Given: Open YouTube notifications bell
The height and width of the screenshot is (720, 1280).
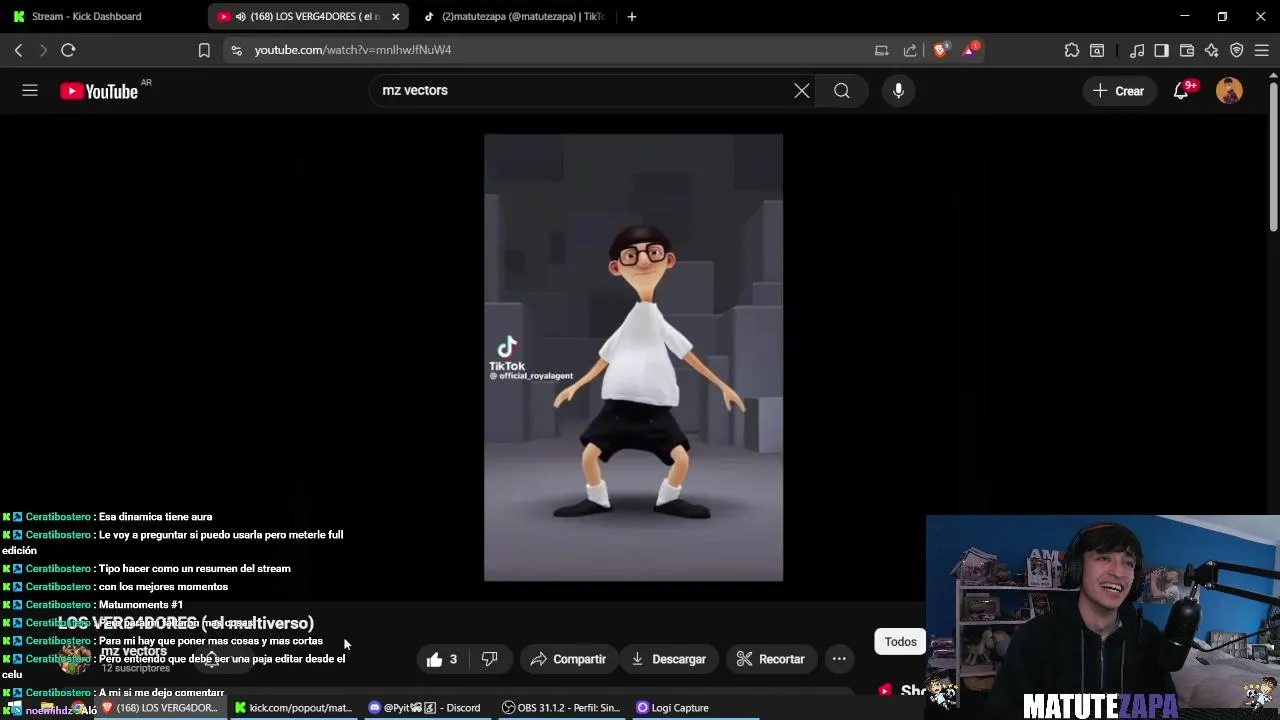Looking at the screenshot, I should click(1181, 91).
